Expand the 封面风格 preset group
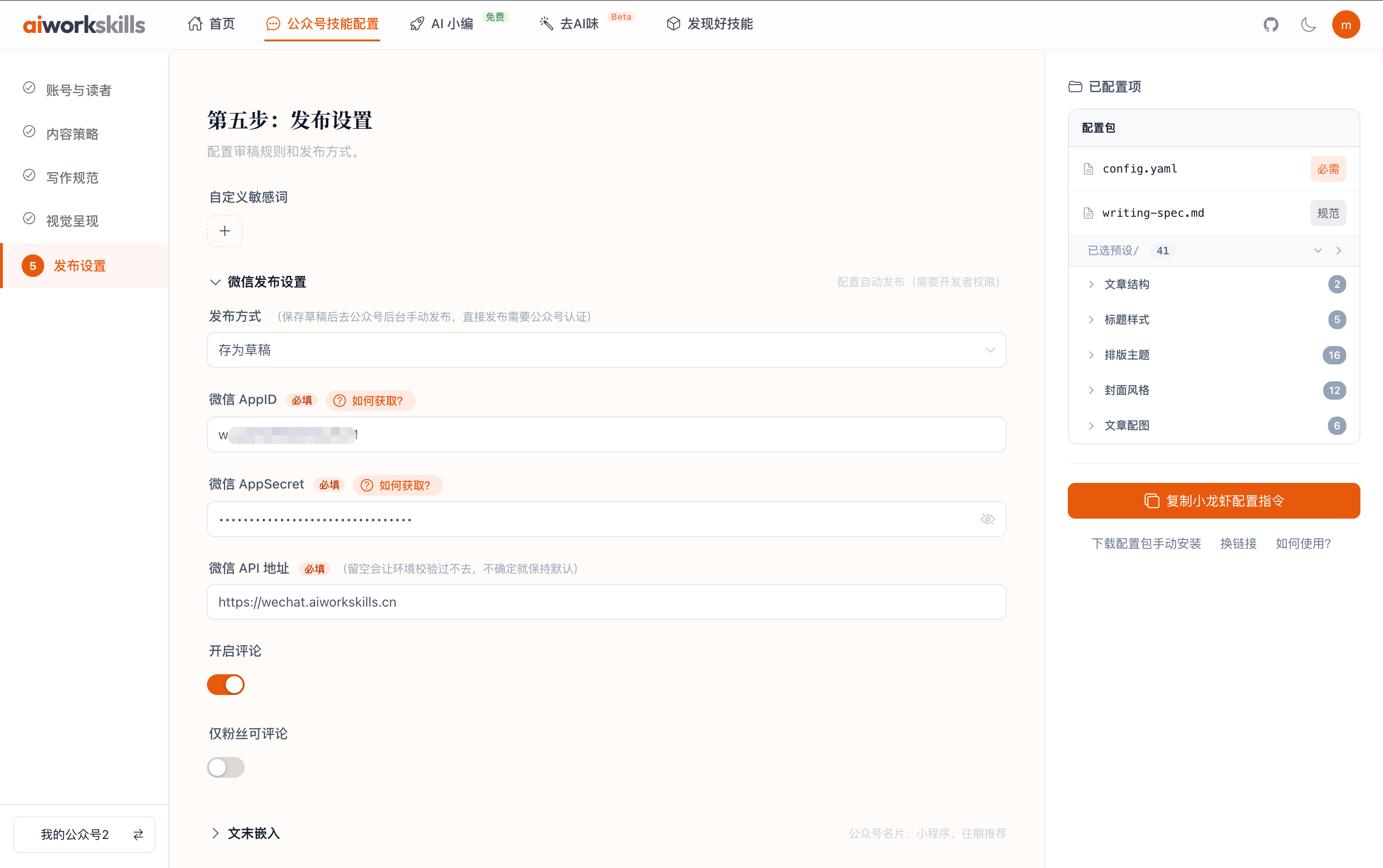The image size is (1383, 868). pos(1091,390)
